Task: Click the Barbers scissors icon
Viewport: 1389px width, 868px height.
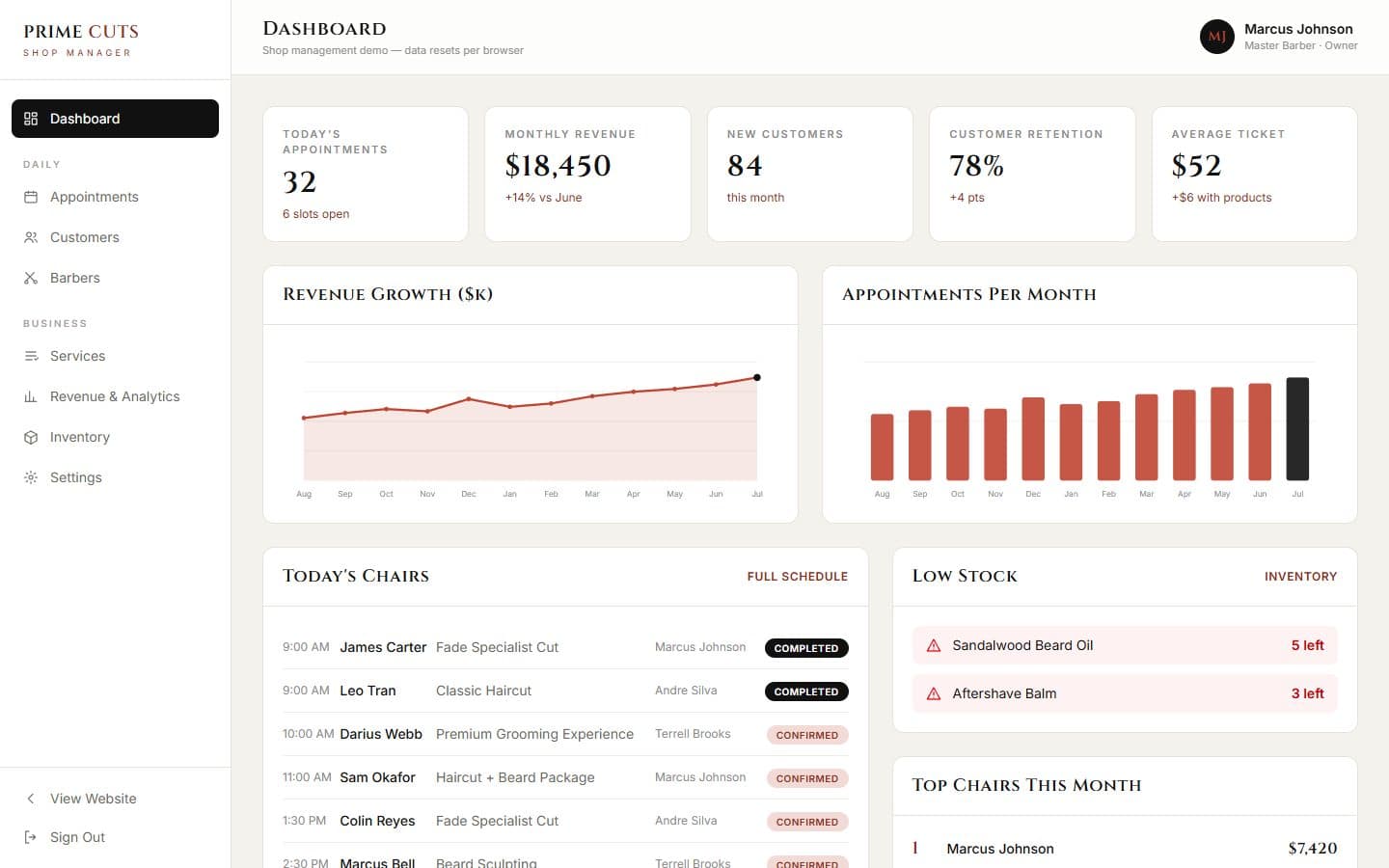Action: point(31,278)
